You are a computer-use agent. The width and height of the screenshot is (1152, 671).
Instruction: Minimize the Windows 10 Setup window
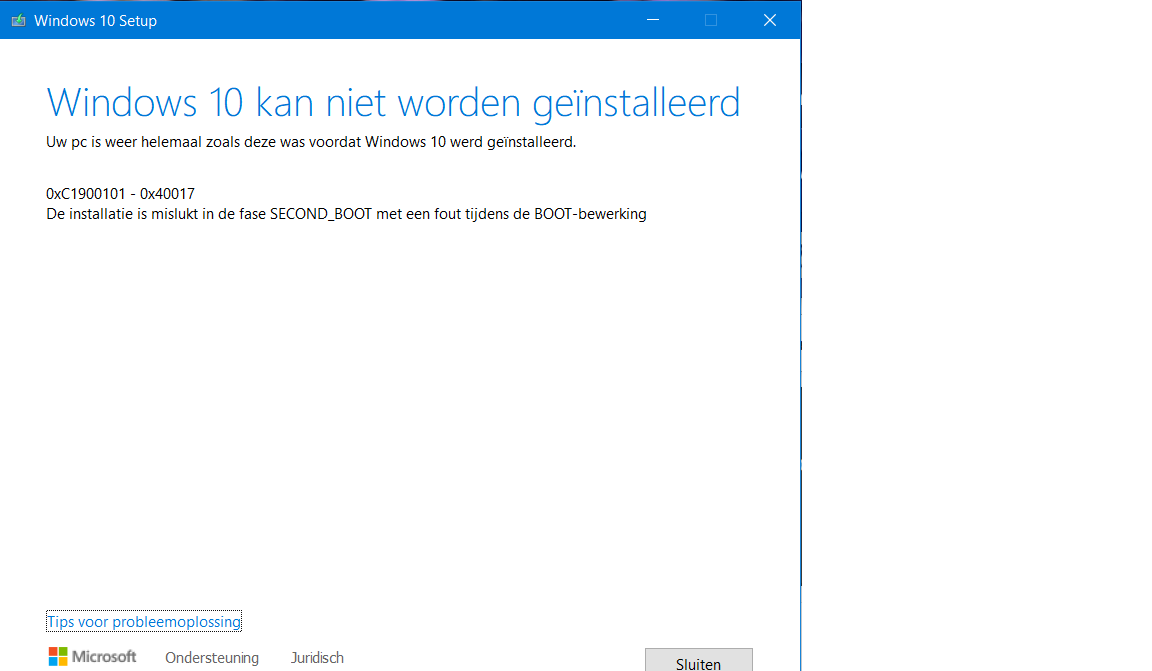point(652,20)
